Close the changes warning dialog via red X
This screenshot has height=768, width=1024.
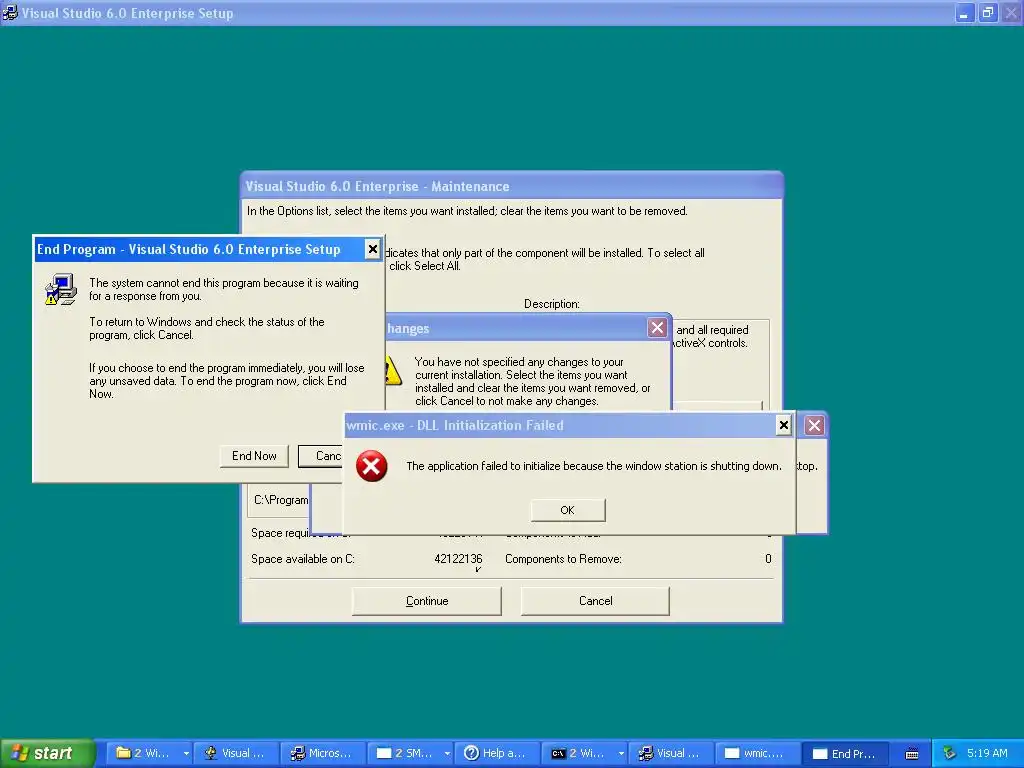click(657, 327)
